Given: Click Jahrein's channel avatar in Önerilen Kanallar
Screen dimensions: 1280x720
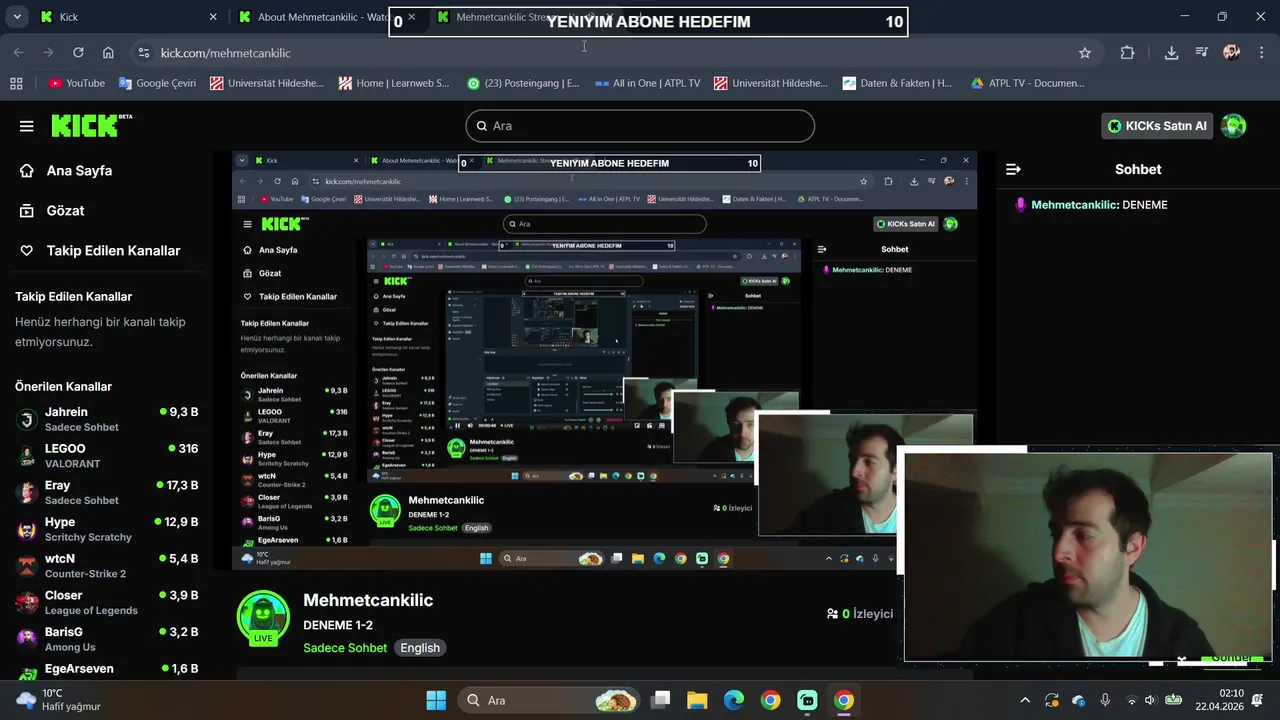Looking at the screenshot, I should point(28,419).
